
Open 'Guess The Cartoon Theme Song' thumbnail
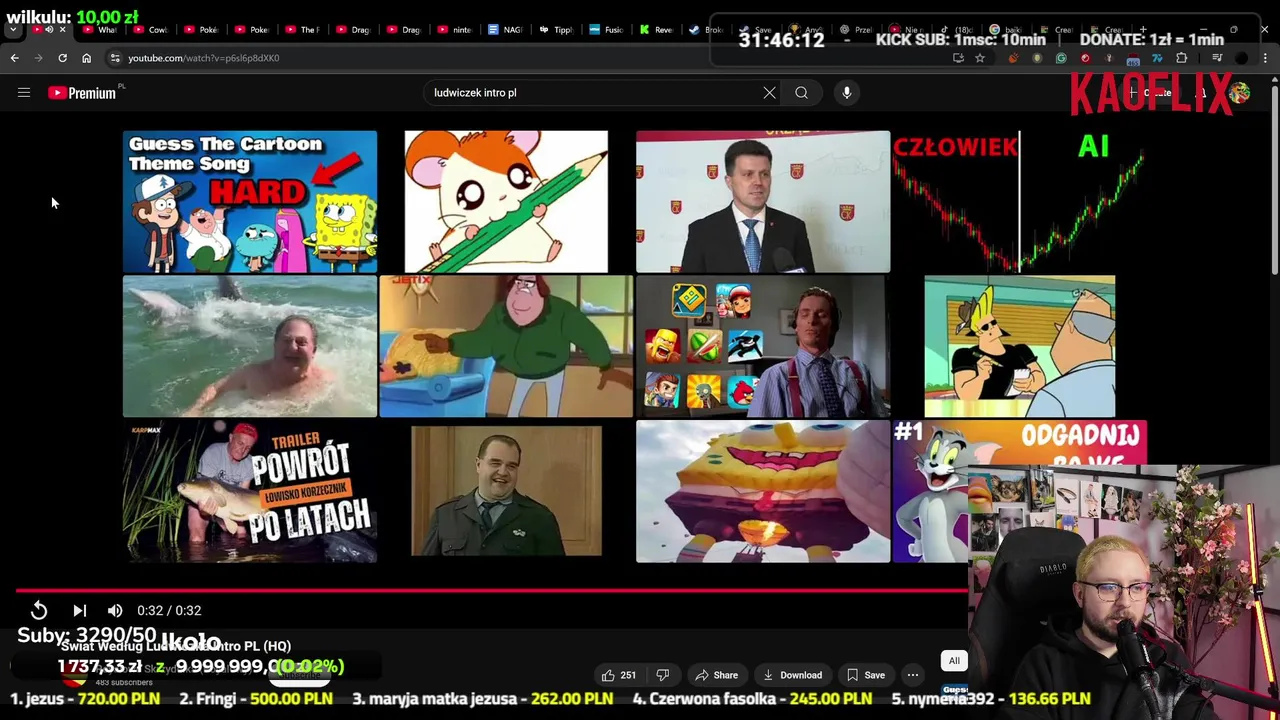[x=250, y=202]
